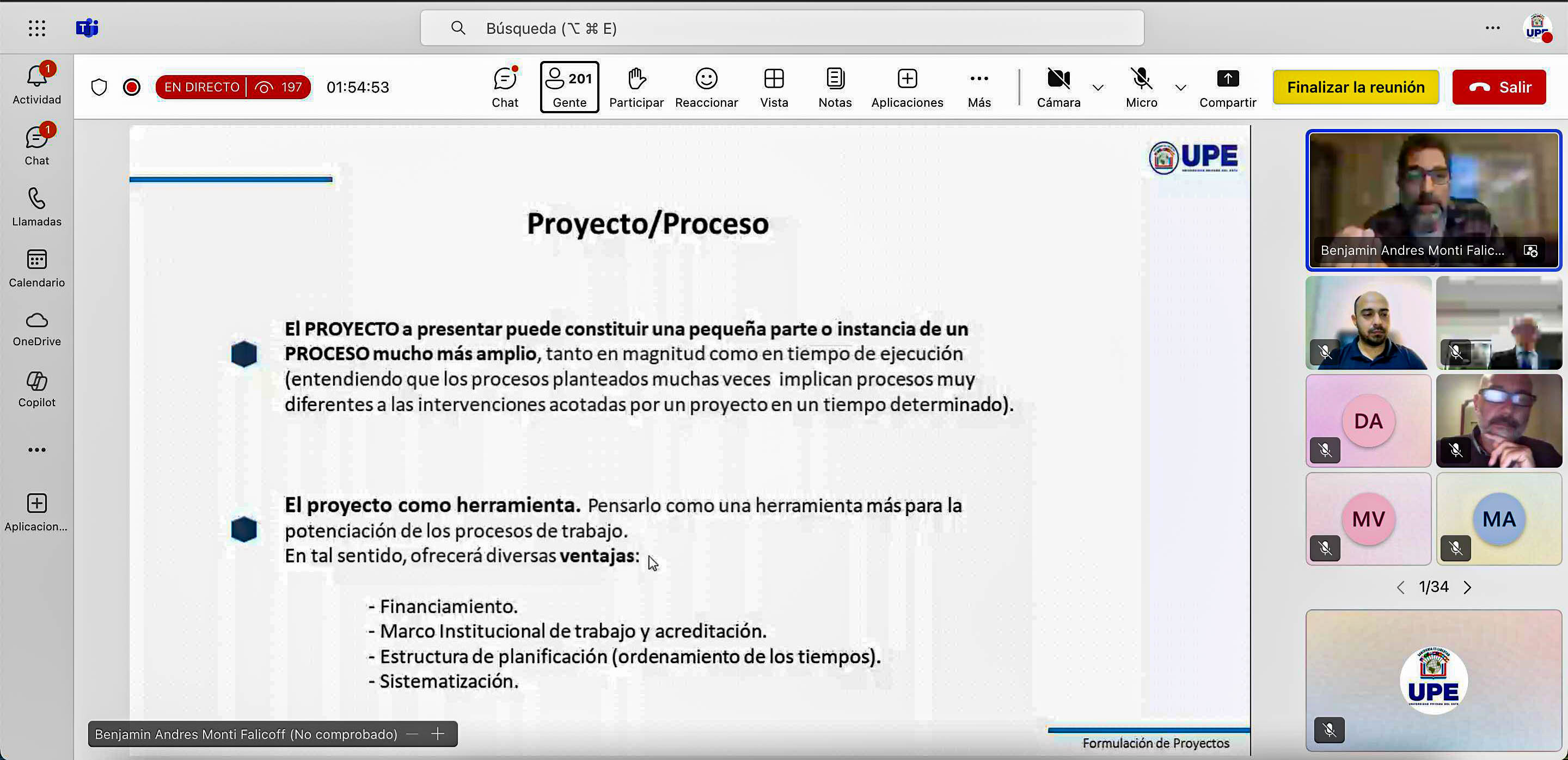Open the Aplicaciones panel

906,87
